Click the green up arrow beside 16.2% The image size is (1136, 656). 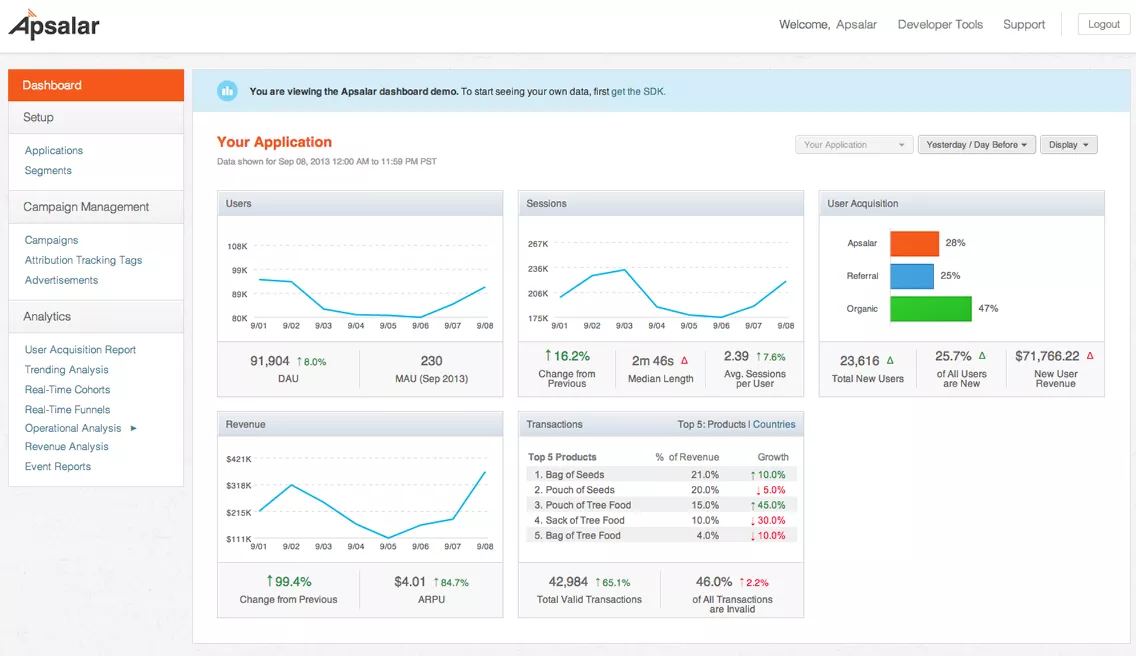point(548,355)
